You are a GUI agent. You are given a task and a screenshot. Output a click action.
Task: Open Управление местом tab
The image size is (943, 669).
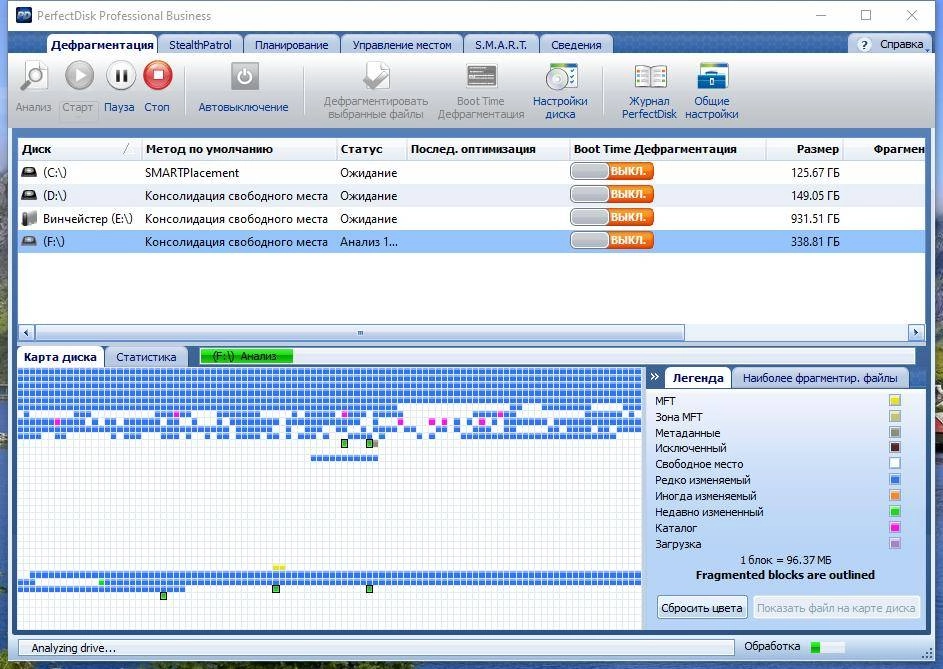(x=402, y=45)
